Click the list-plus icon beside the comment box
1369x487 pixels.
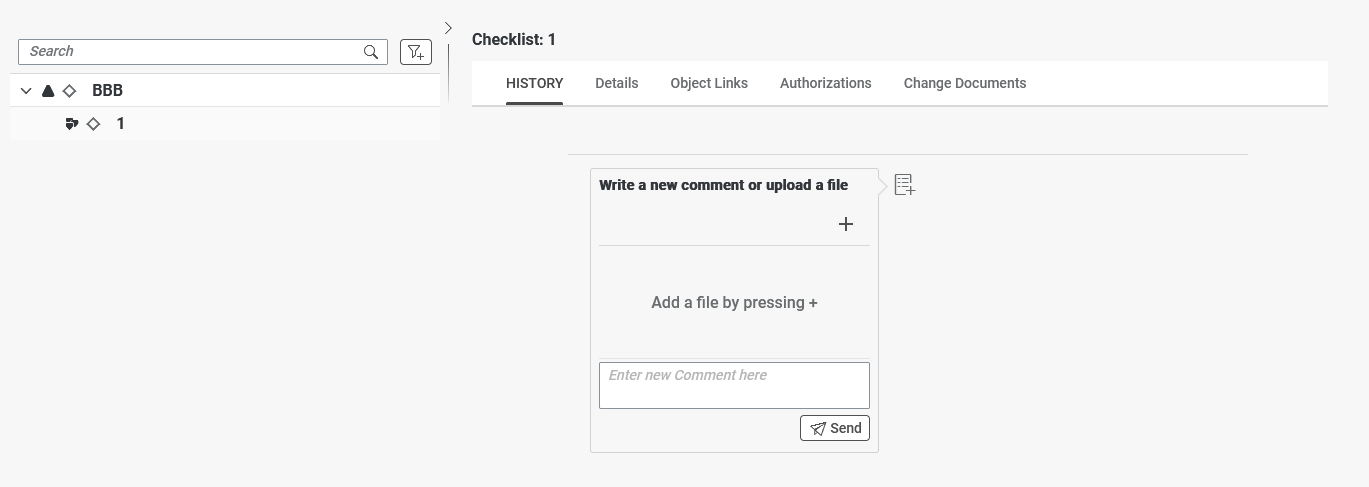(904, 185)
